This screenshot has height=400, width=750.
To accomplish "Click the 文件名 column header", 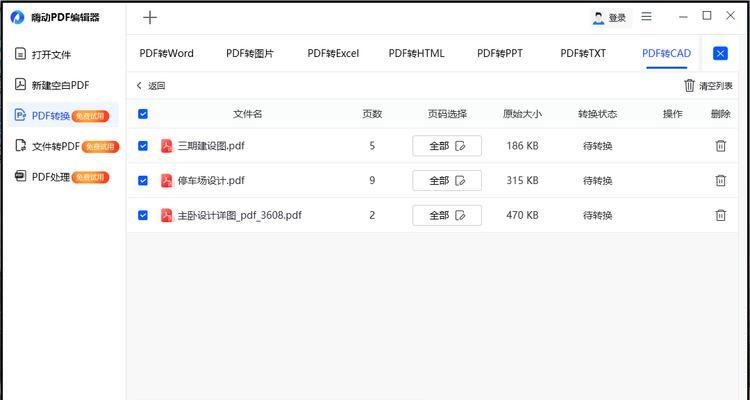I will pyautogui.click(x=247, y=114).
